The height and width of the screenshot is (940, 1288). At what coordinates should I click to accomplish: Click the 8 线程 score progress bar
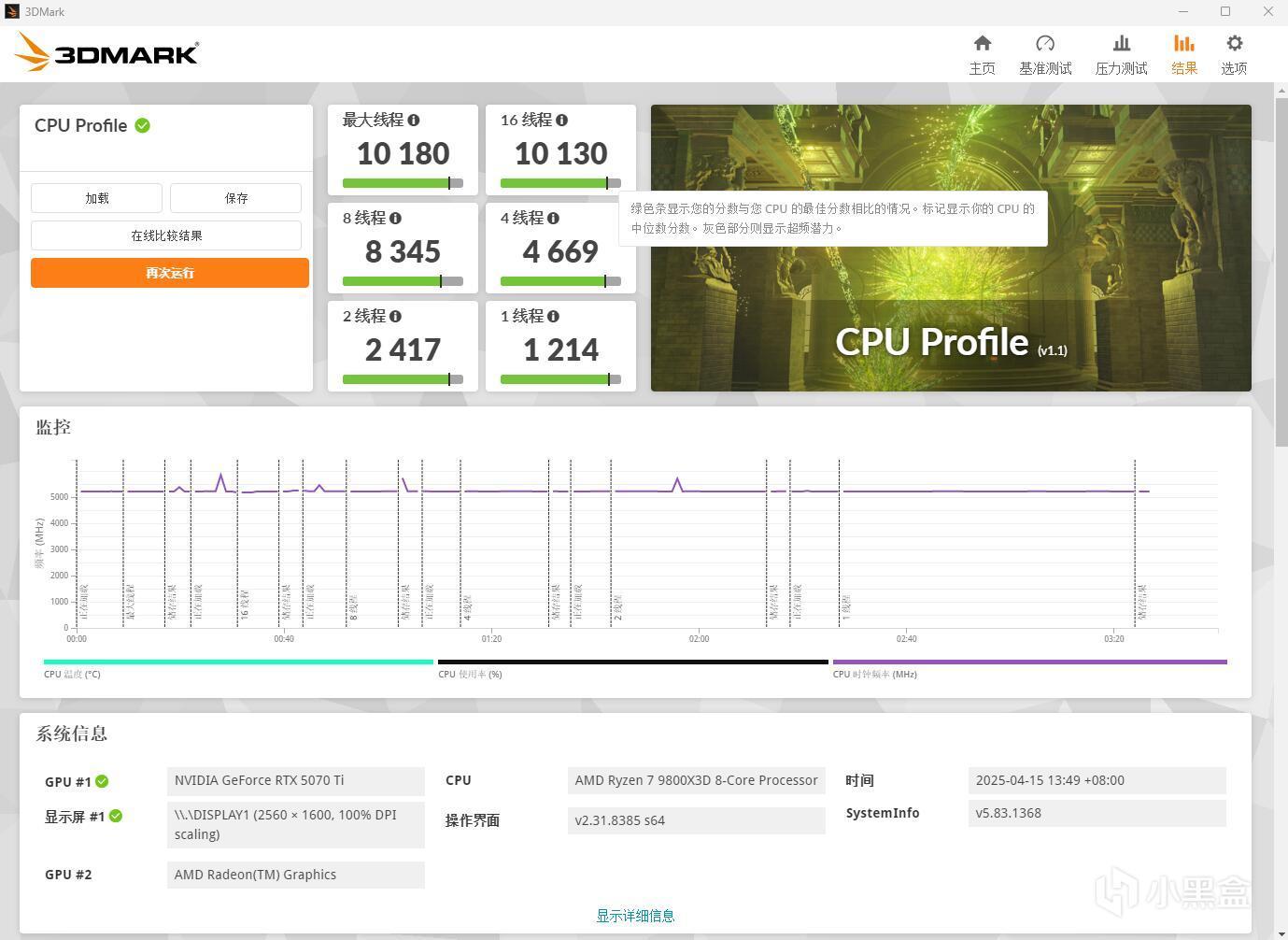(403, 281)
